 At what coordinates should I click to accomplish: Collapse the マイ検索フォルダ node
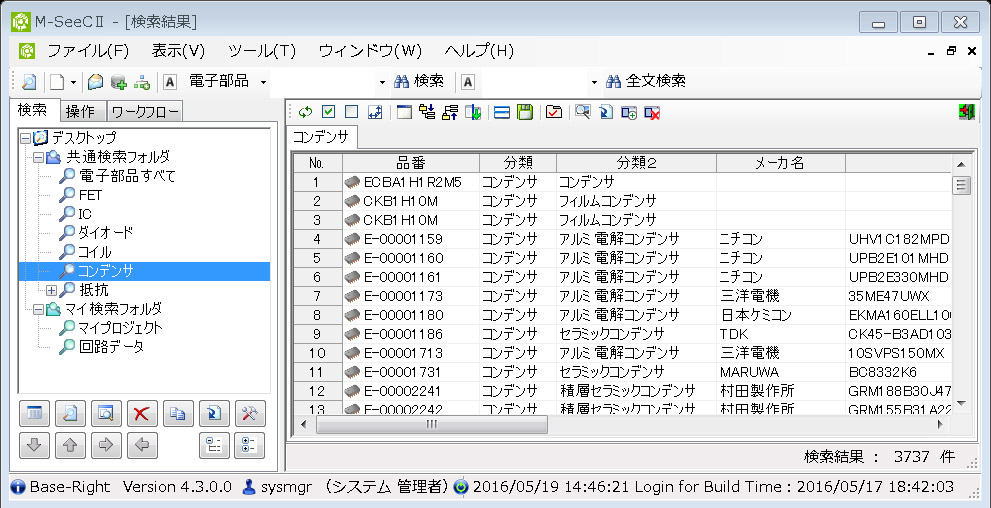38,309
